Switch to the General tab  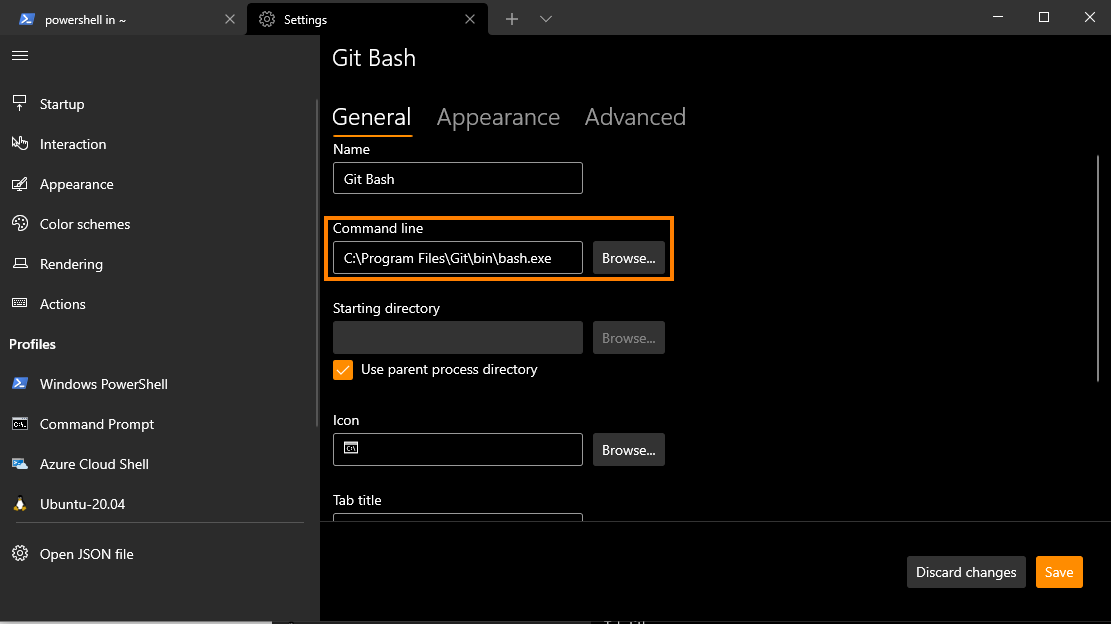371,117
